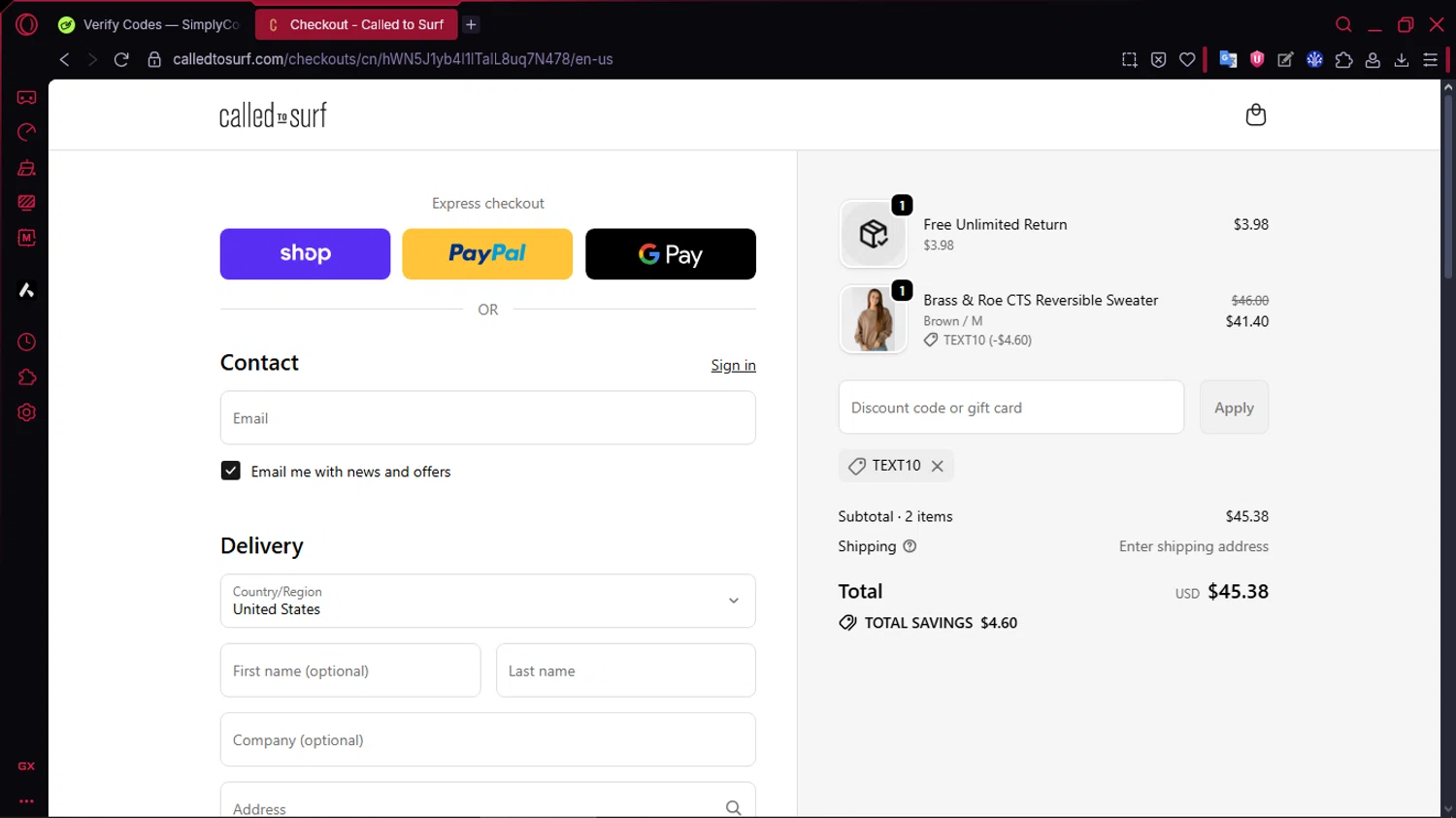1456x818 pixels.
Task: Click the Sign in link
Action: (x=733, y=365)
